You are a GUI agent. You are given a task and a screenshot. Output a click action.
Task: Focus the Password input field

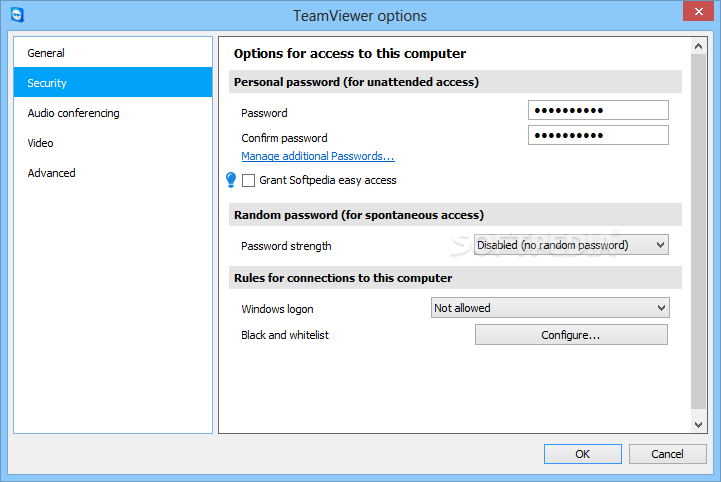coord(598,111)
